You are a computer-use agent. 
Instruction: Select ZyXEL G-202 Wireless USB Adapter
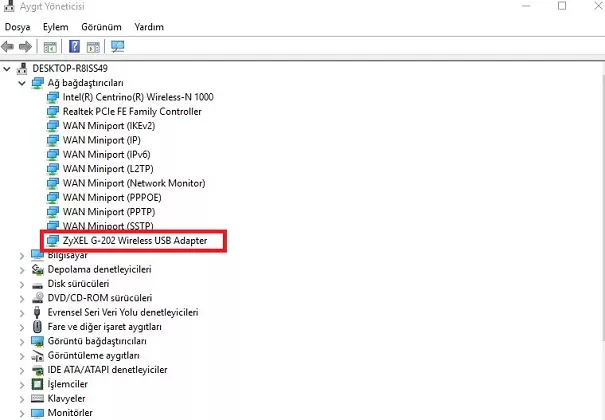[x=135, y=241]
